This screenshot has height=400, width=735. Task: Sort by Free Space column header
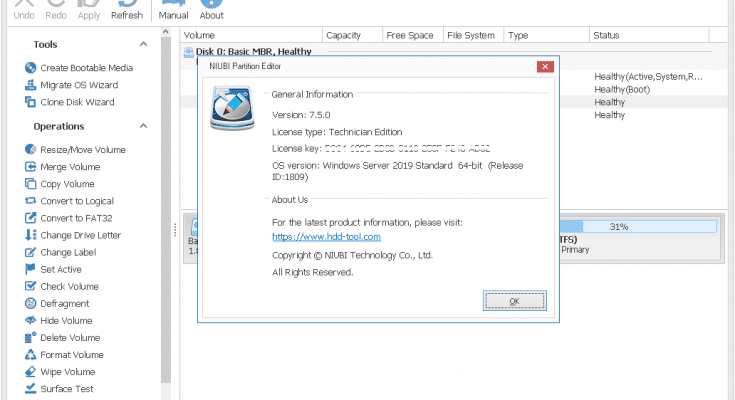click(413, 35)
